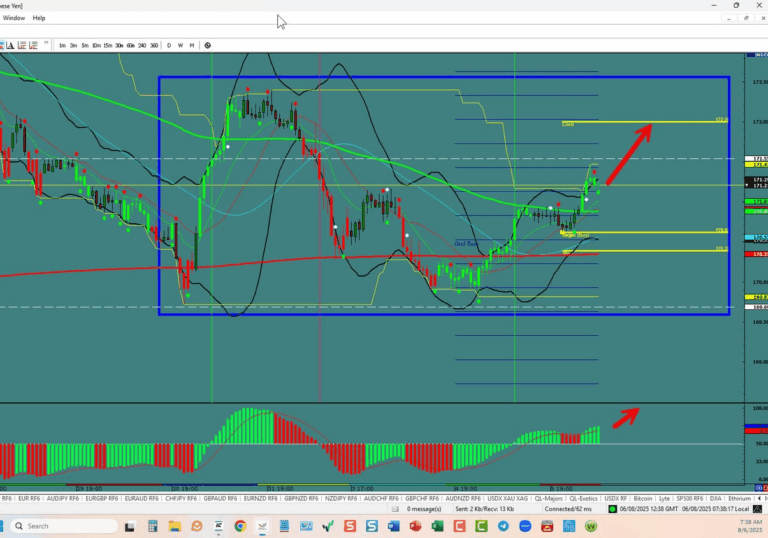Open Excel from the taskbar
Image resolution: width=768 pixels, height=538 pixels.
(x=437, y=526)
